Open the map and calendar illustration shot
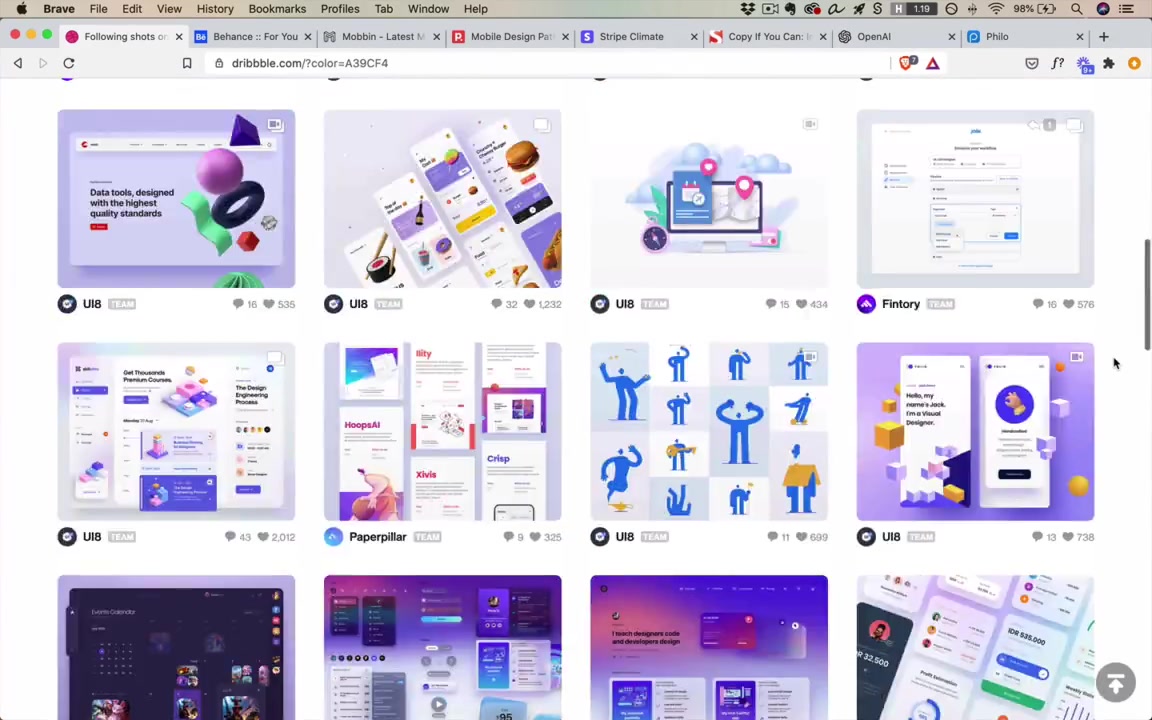Image resolution: width=1152 pixels, height=720 pixels. click(x=709, y=198)
